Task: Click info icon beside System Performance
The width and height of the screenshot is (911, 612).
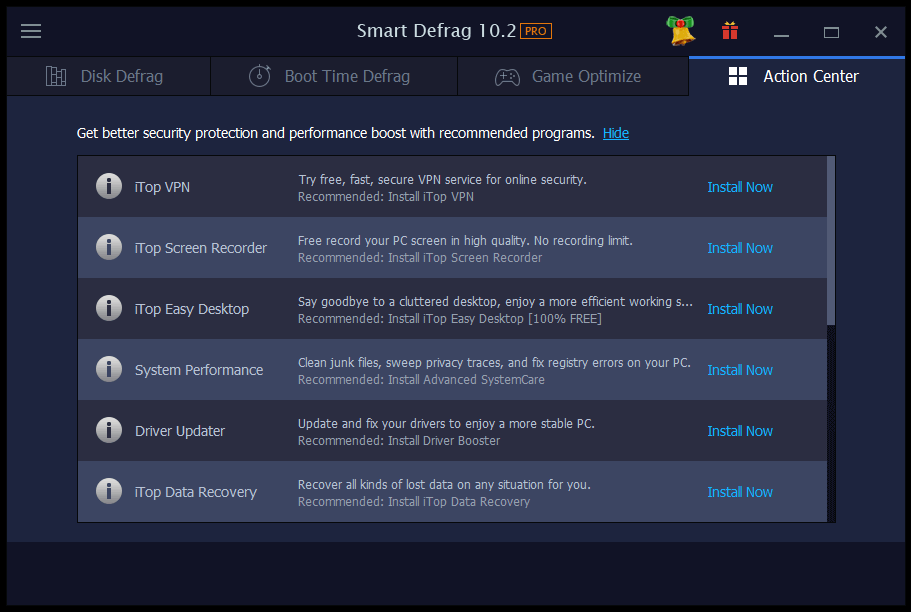Action: pos(109,370)
